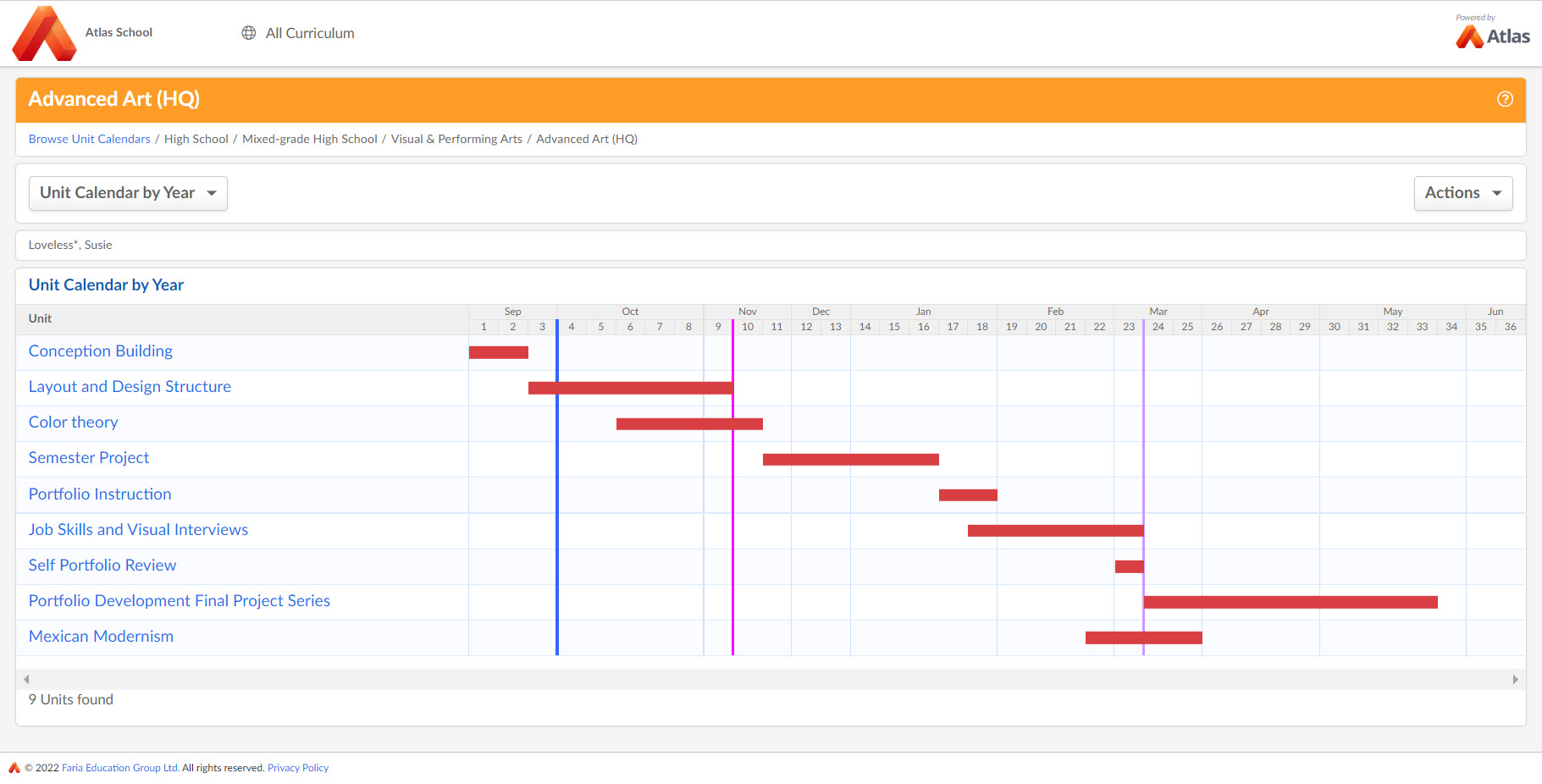Click the 'Sep' month header
The width and height of the screenshot is (1542, 784).
[512, 312]
